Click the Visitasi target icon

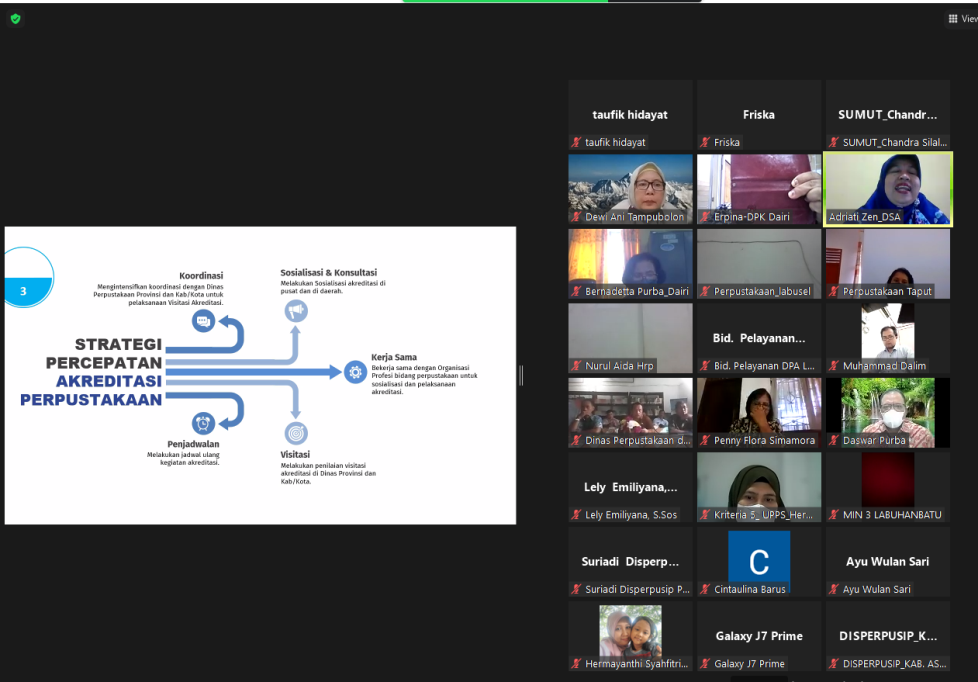click(296, 433)
